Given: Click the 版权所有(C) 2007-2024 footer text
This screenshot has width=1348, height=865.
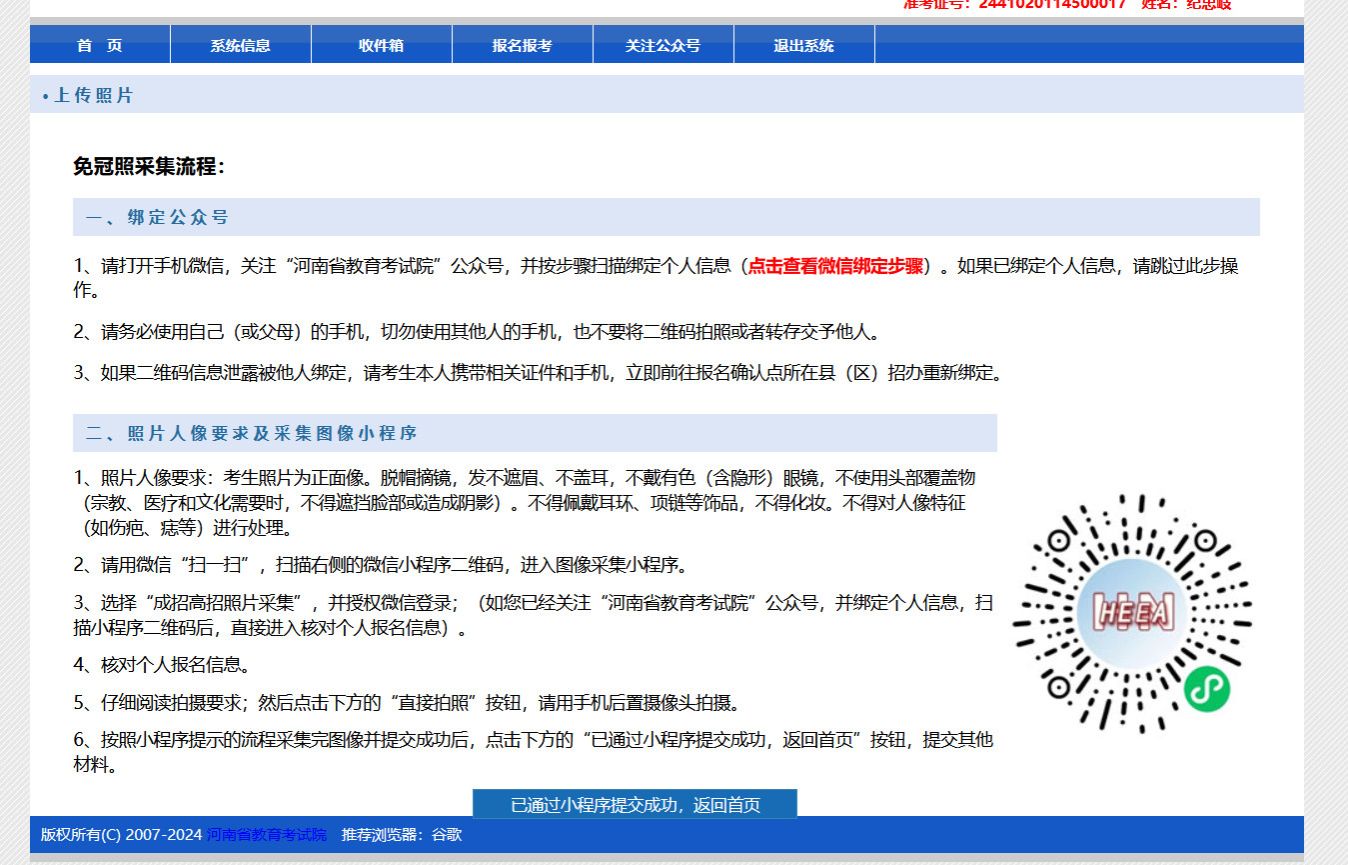Looking at the screenshot, I should pyautogui.click(x=121, y=834).
